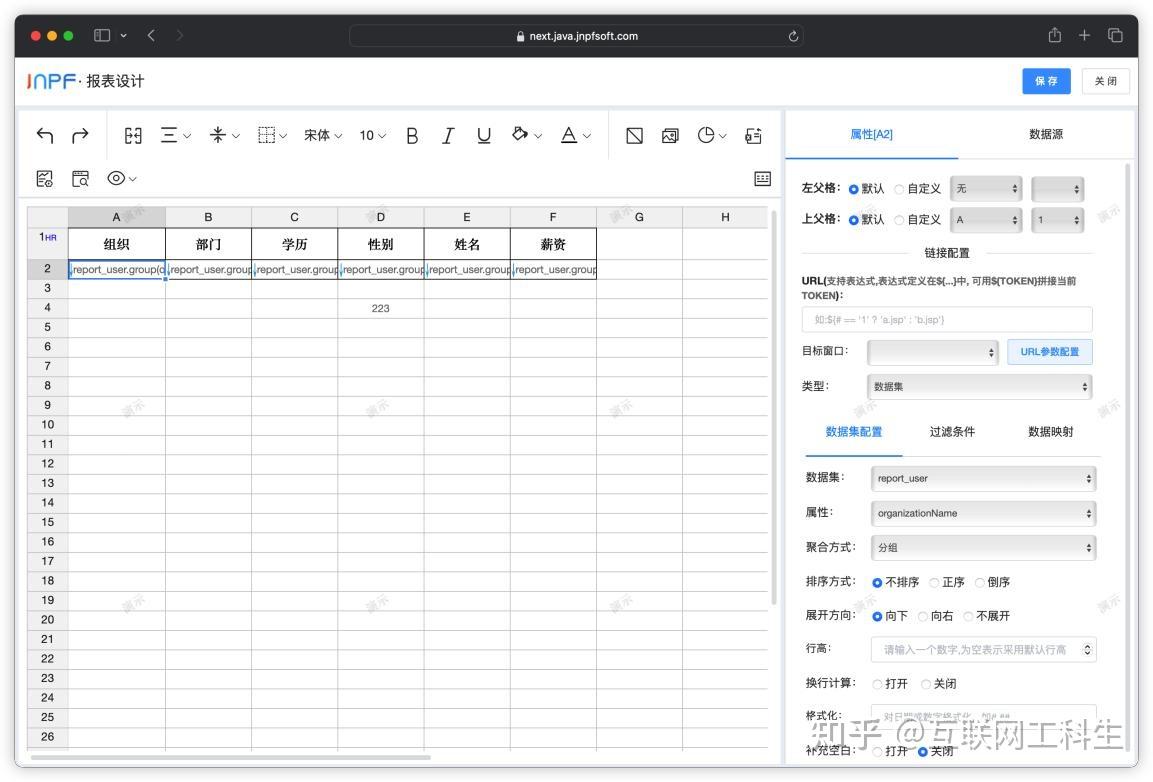
Task: Open horizontal alignment options
Action: (175, 135)
